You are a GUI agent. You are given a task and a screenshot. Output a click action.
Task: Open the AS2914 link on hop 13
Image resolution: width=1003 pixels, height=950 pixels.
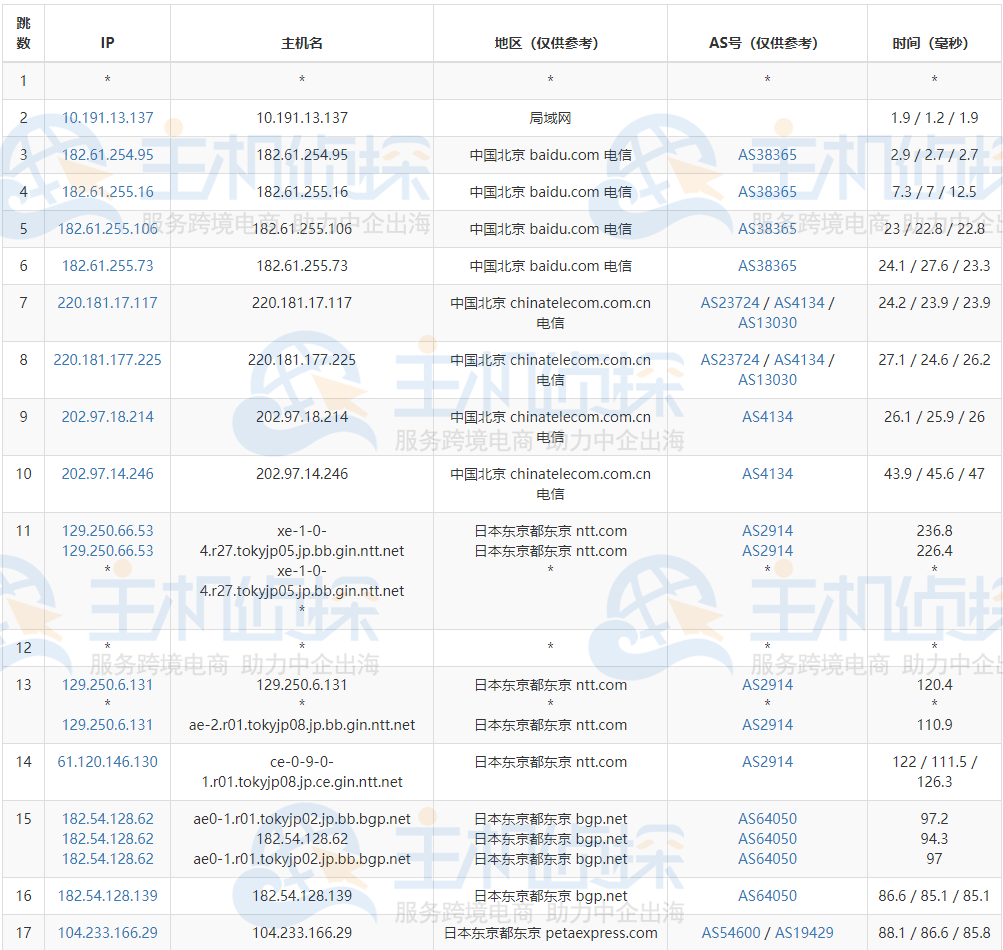[x=767, y=685]
